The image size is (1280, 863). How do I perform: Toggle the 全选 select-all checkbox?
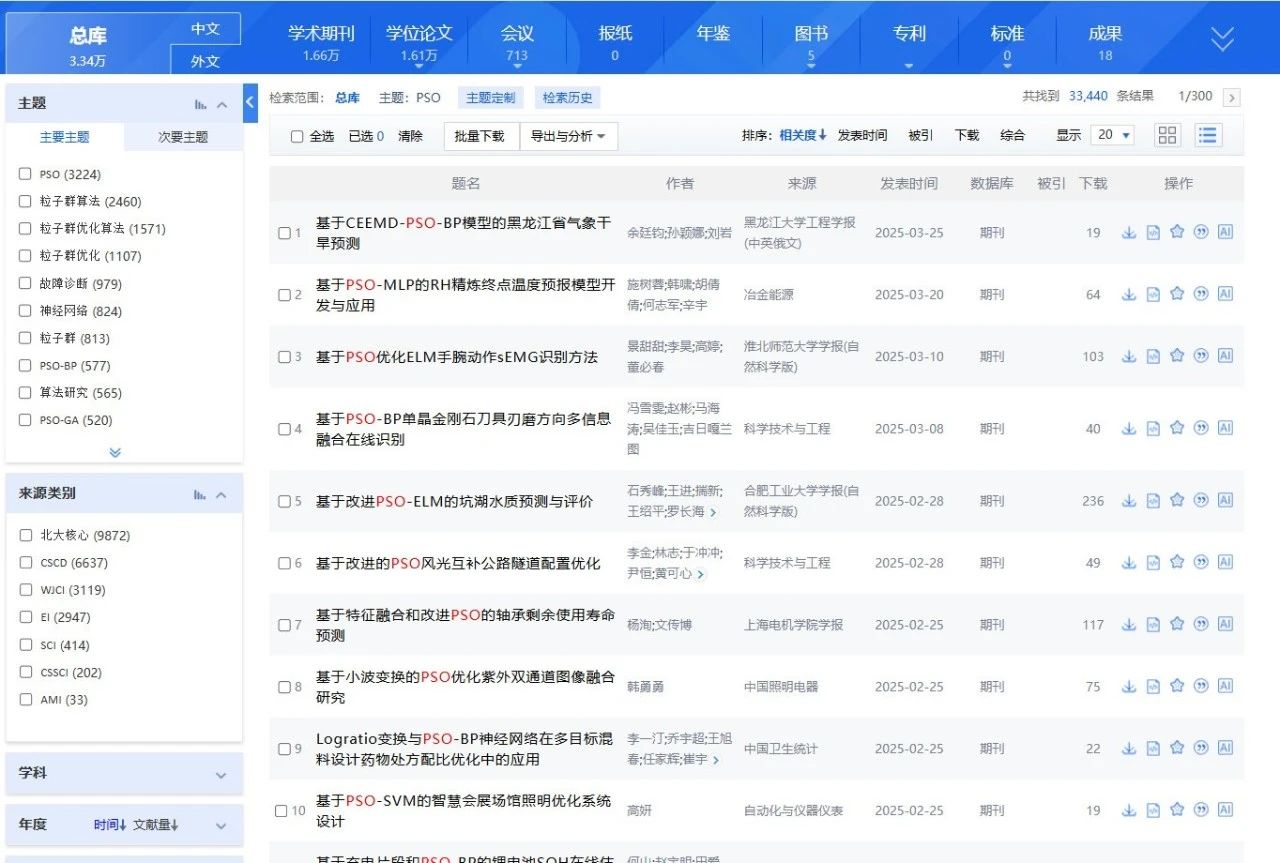(297, 136)
